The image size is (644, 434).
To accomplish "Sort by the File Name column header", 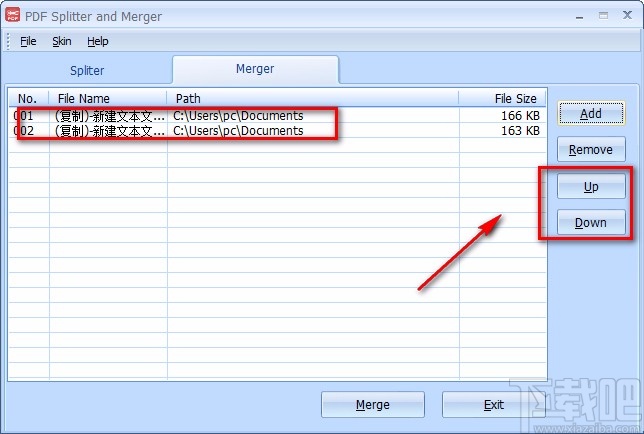I will tap(108, 99).
